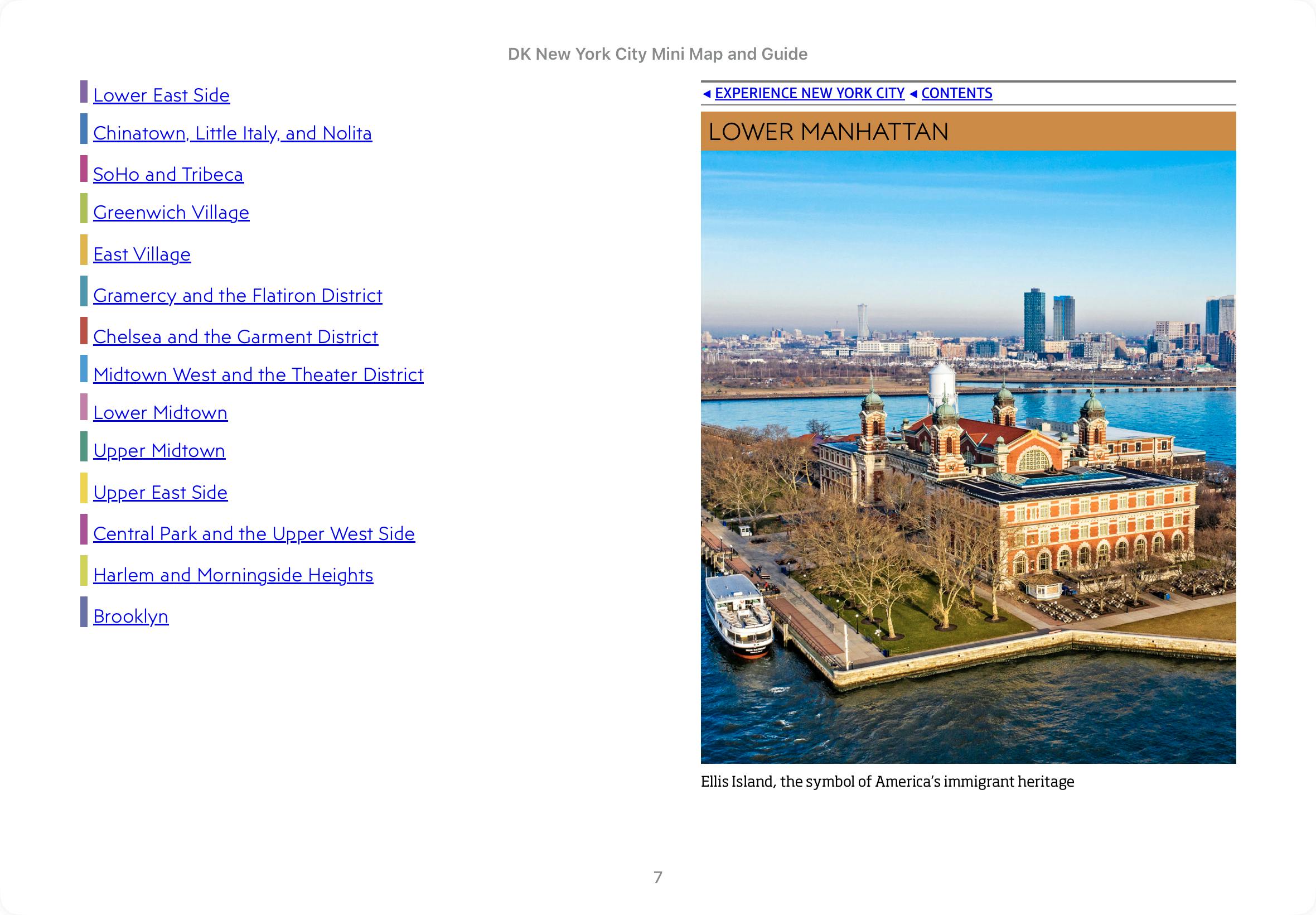This screenshot has height=915, width=1316.
Task: Go back to Contents link
Action: (x=956, y=93)
